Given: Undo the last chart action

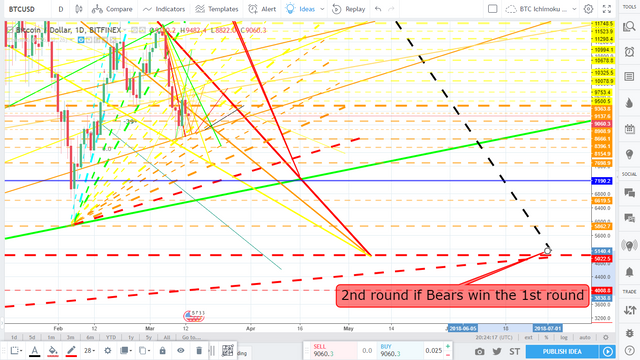Looking at the screenshot, I should (x=378, y=9).
